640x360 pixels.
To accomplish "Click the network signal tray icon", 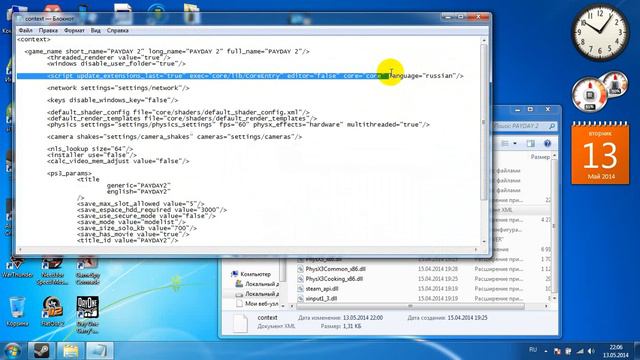I will coord(580,351).
